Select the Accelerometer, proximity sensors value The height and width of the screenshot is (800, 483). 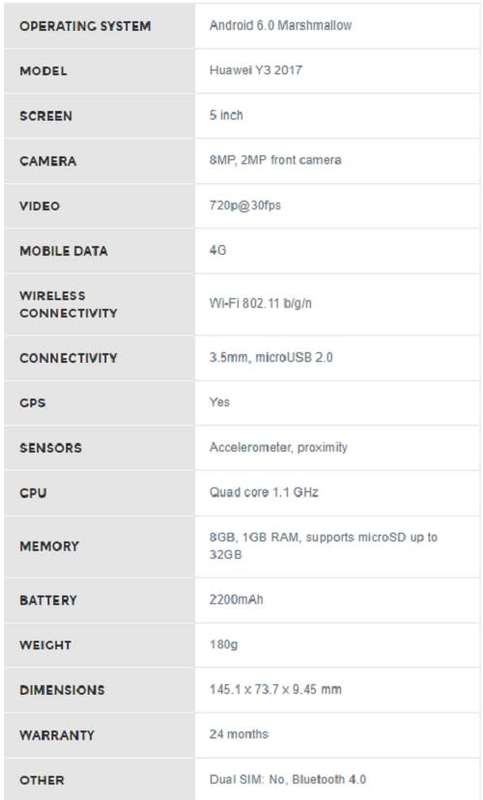tap(278, 447)
